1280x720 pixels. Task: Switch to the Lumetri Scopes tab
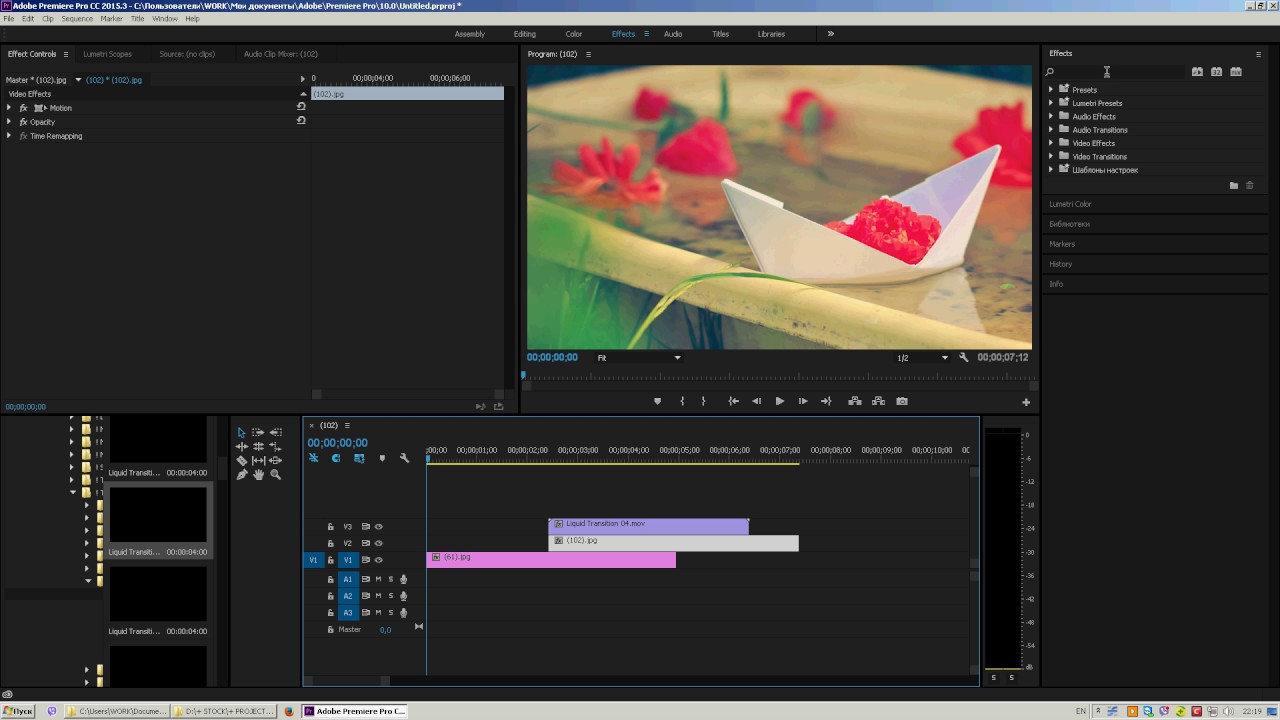tap(107, 54)
